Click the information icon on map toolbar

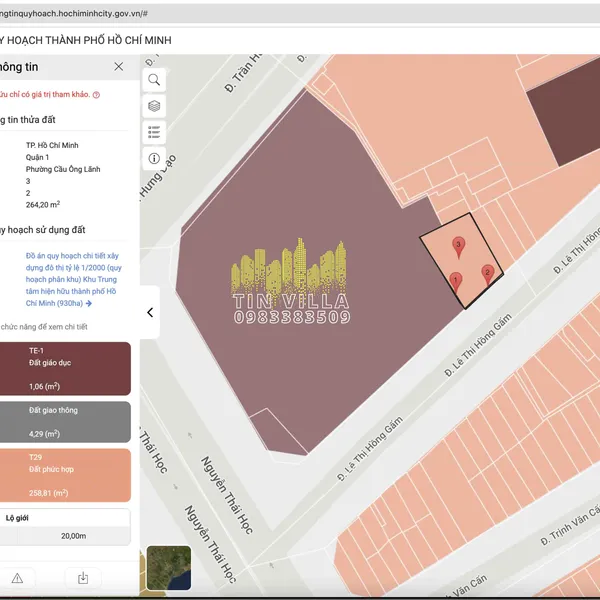(154, 158)
